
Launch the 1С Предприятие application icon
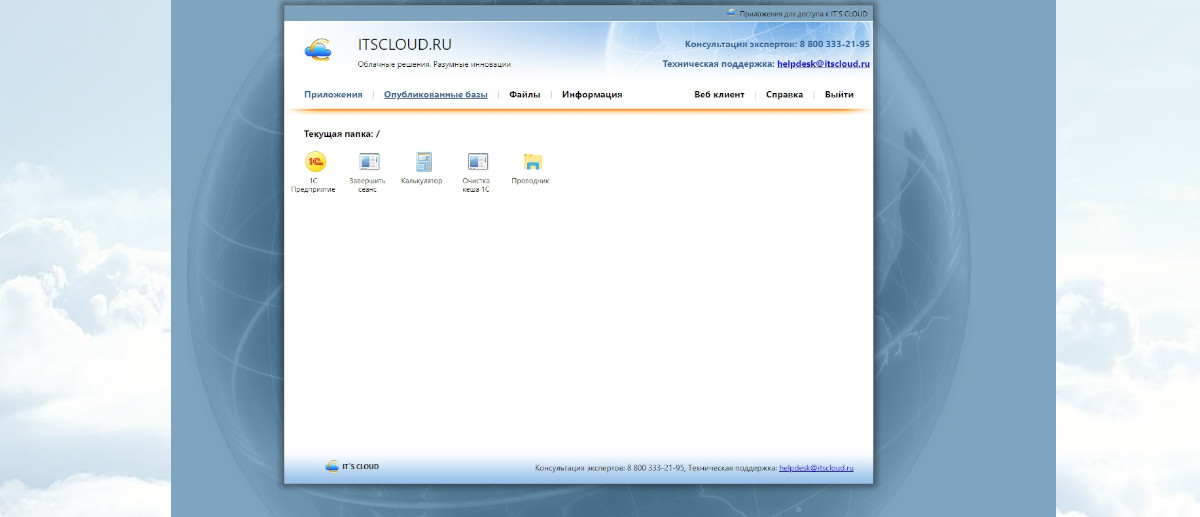click(315, 162)
